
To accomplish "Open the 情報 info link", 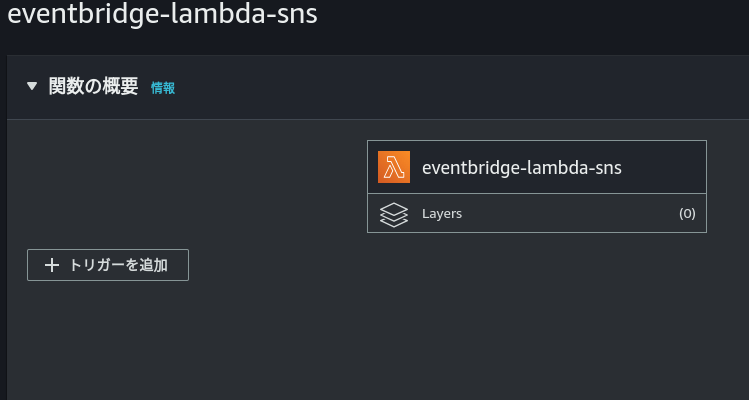I will tap(163, 88).
